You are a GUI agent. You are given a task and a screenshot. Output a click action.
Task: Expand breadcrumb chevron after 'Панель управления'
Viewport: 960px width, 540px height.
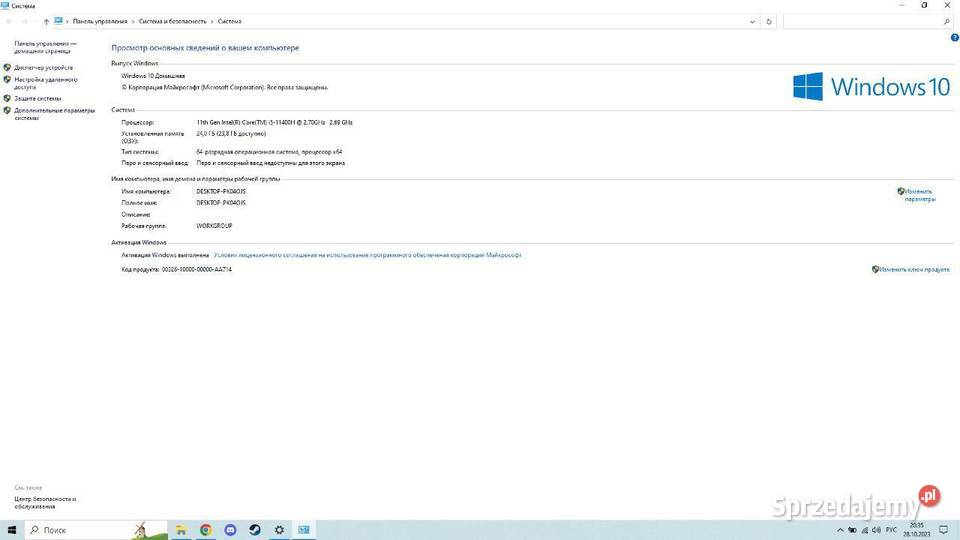tap(133, 21)
